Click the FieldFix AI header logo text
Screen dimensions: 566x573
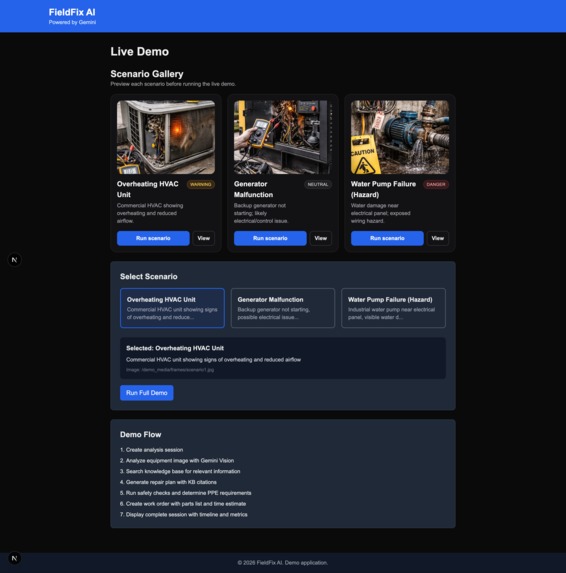click(72, 12)
